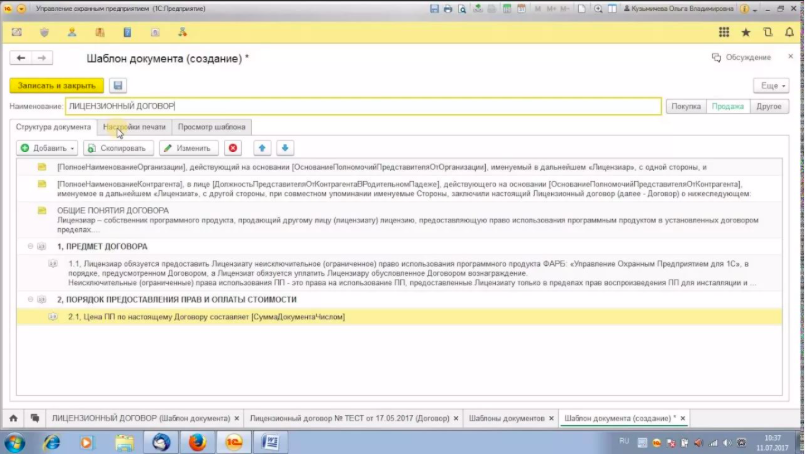Click the 'Изменить' button
Viewport: 806px width, 454px height.
pos(189,148)
